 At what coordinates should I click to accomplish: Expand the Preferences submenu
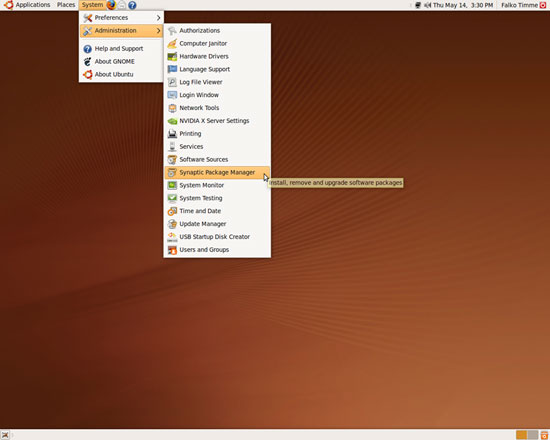coord(121,18)
